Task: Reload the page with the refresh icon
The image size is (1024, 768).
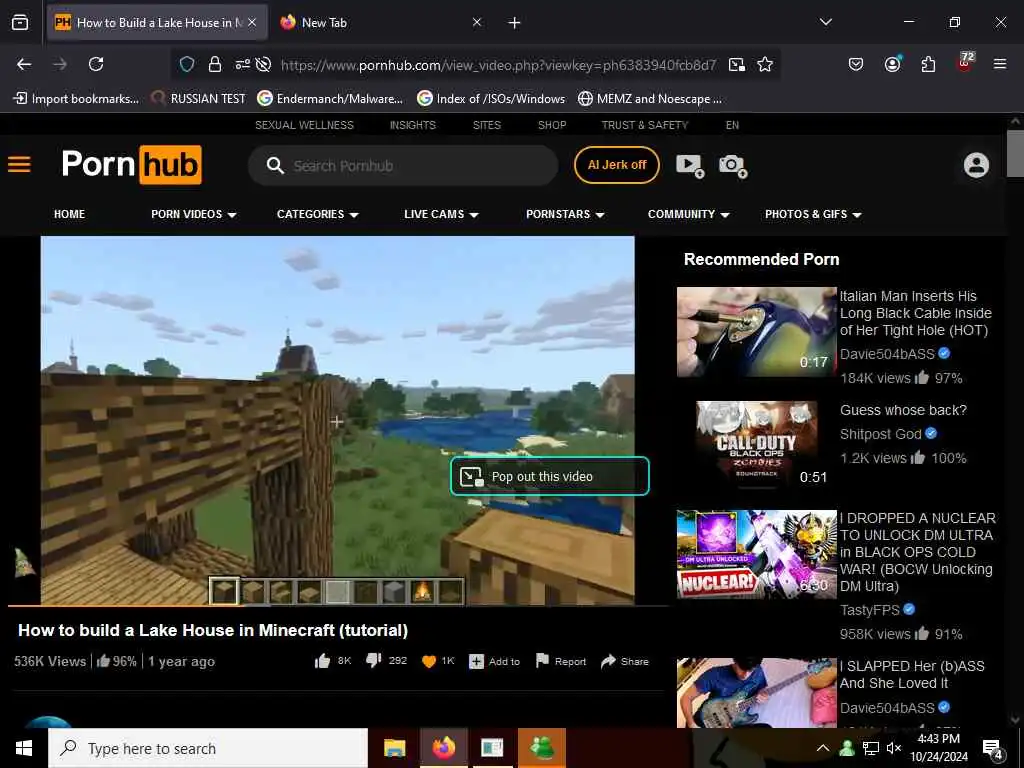Action: (x=96, y=64)
